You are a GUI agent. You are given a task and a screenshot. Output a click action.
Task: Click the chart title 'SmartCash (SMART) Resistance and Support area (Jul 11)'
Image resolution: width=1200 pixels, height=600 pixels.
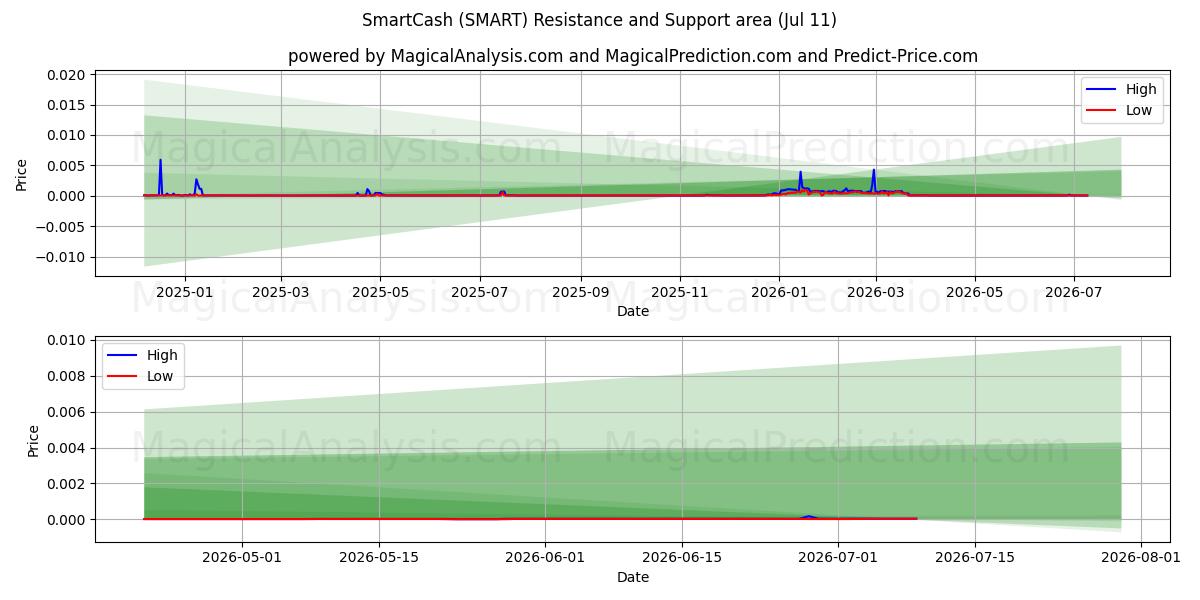599,20
